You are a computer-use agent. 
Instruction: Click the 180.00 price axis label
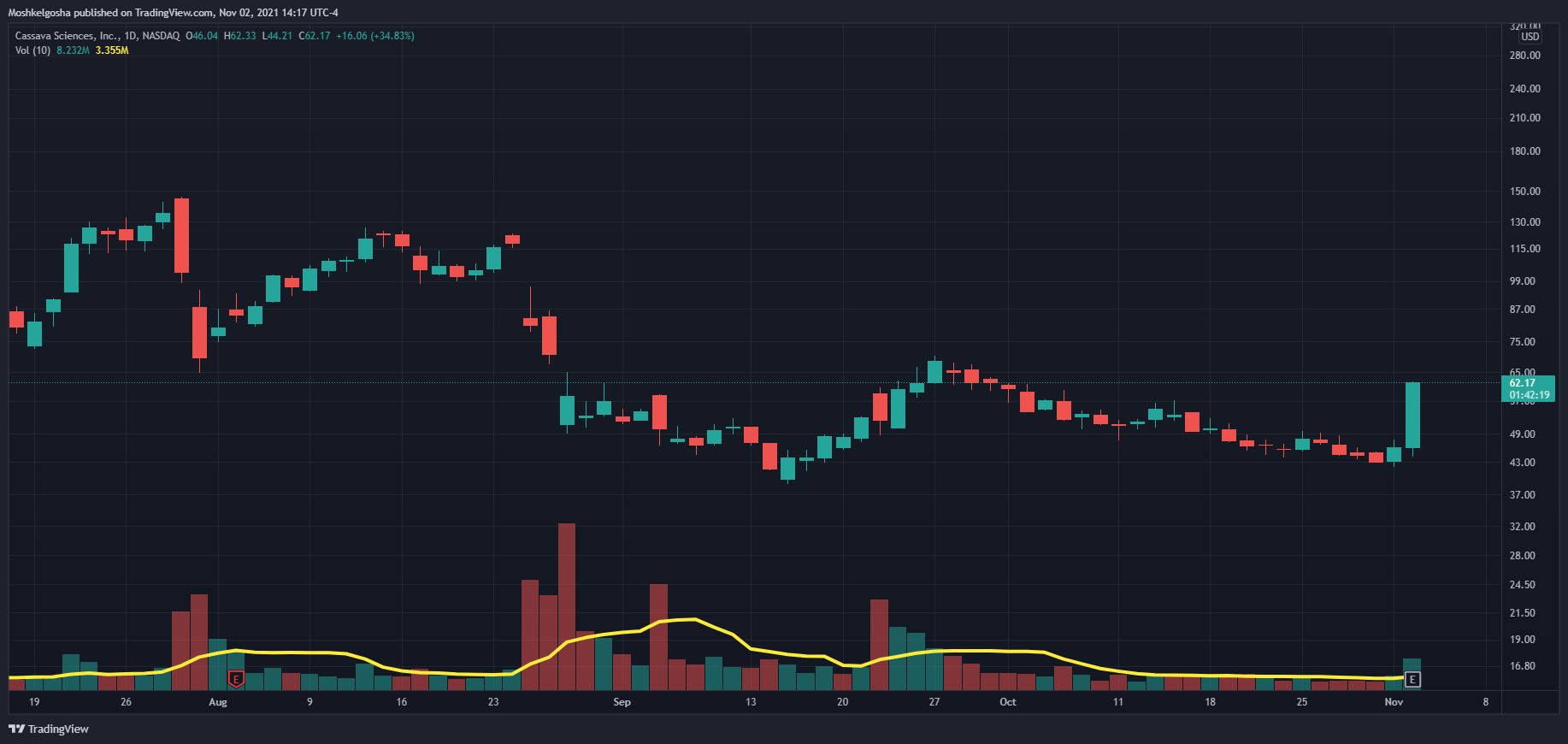coord(1525,151)
